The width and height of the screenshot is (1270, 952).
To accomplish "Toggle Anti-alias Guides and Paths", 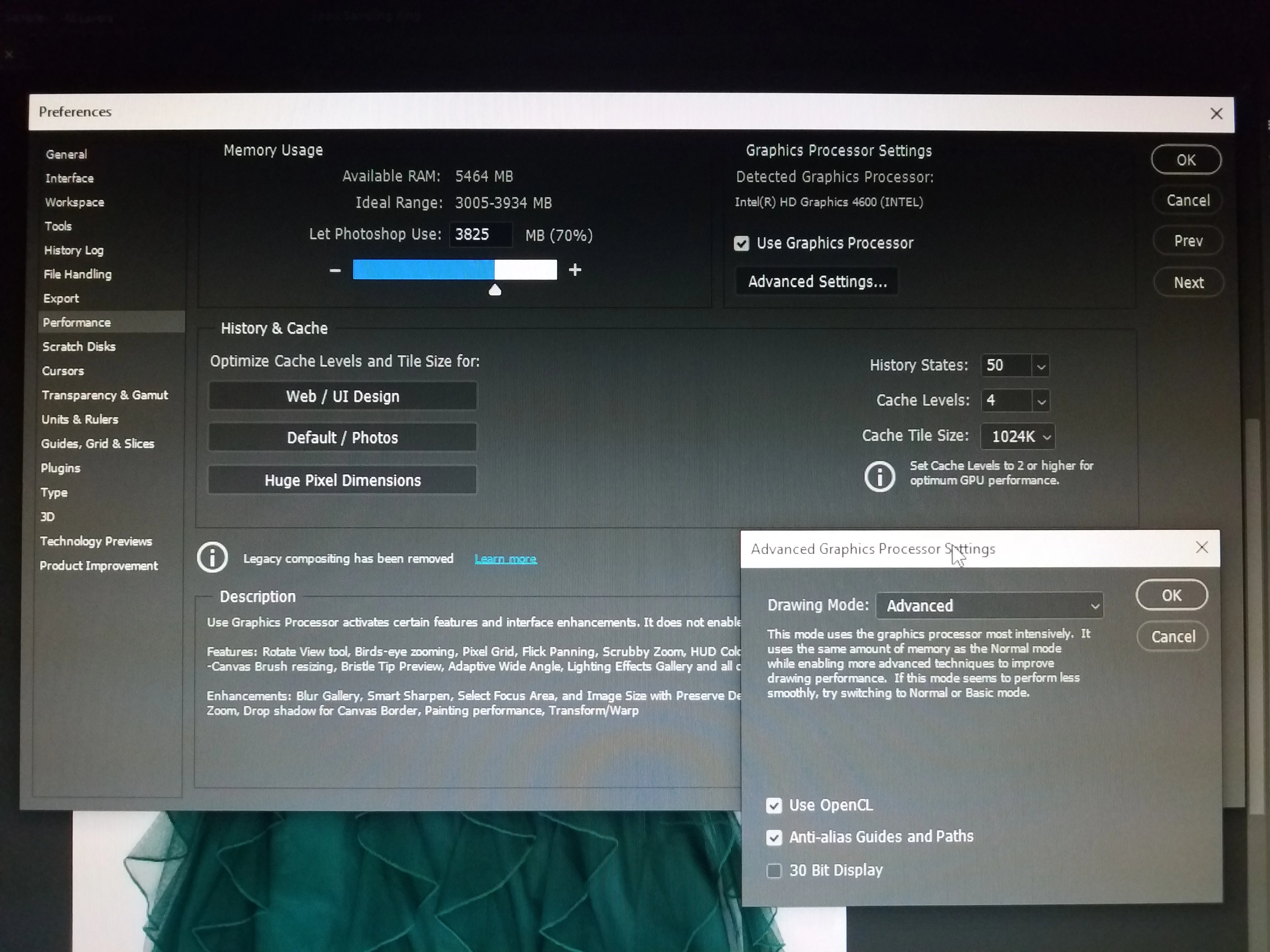I will coord(774,838).
